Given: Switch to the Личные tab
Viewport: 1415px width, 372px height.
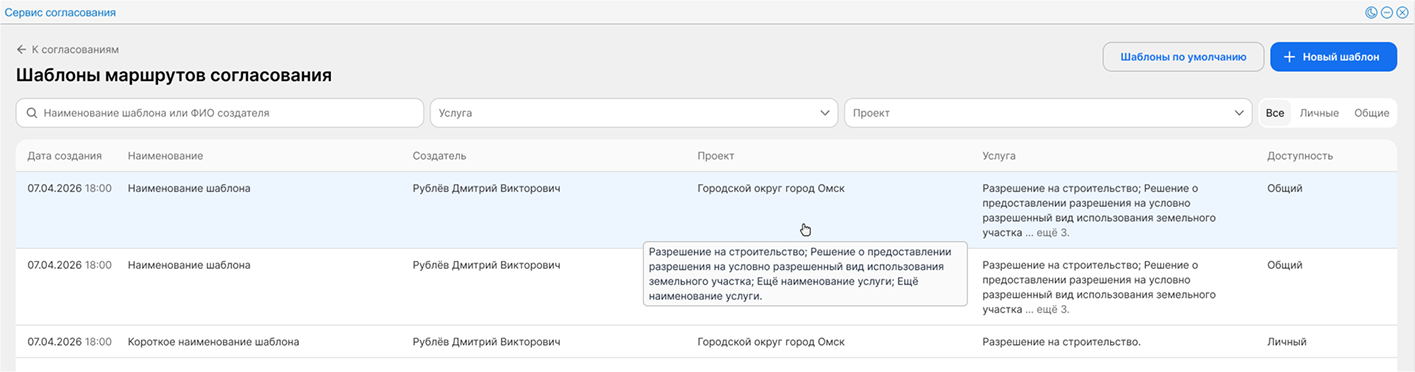Looking at the screenshot, I should coord(1319,113).
